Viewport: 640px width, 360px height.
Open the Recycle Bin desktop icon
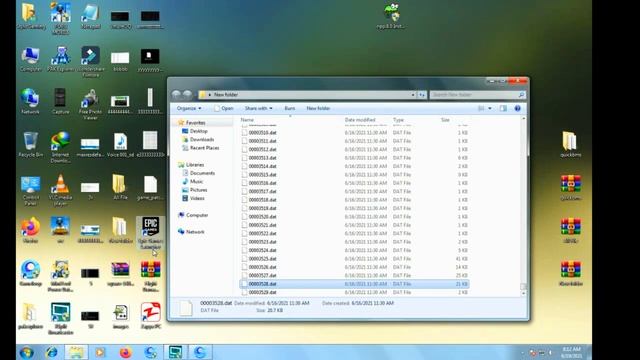[31, 144]
